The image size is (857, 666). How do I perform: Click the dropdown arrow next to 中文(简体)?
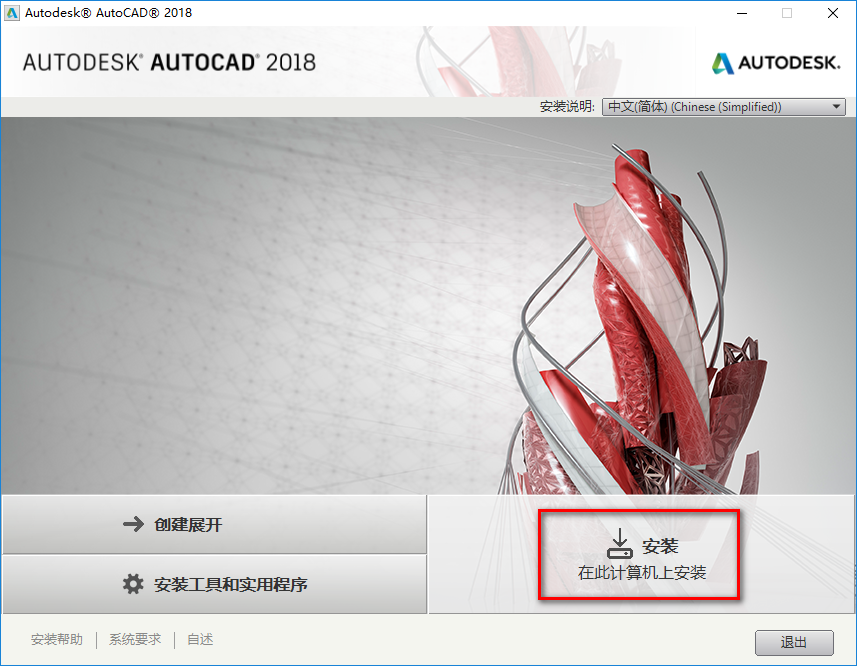833,106
